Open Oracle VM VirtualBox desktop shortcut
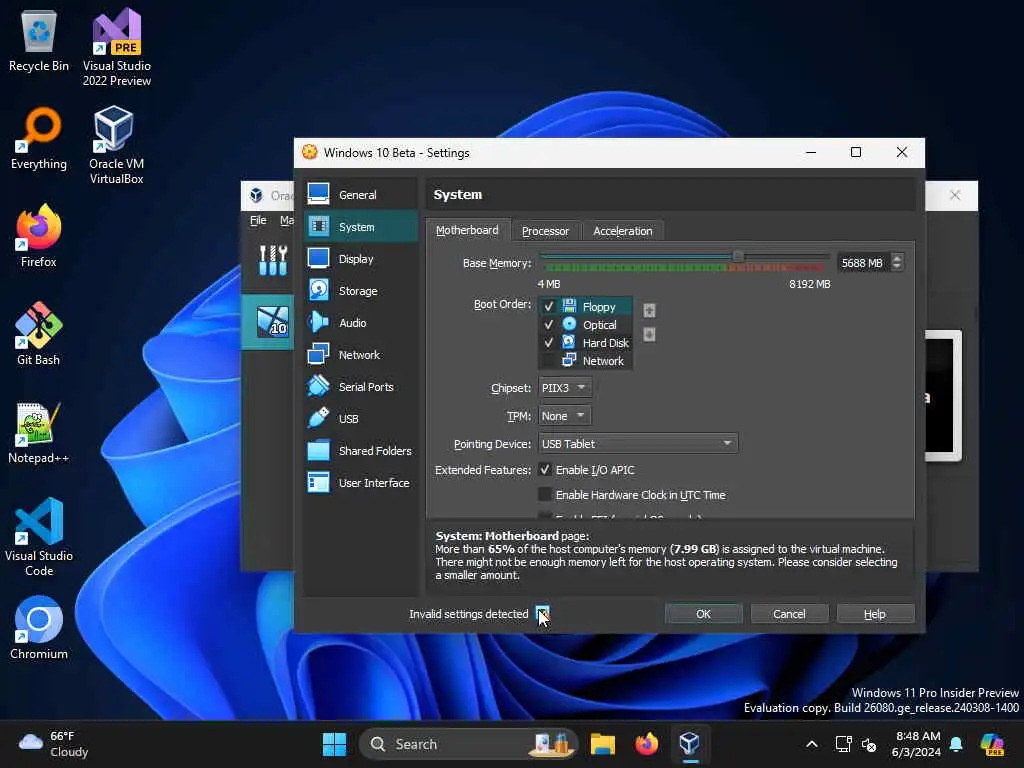 point(116,146)
